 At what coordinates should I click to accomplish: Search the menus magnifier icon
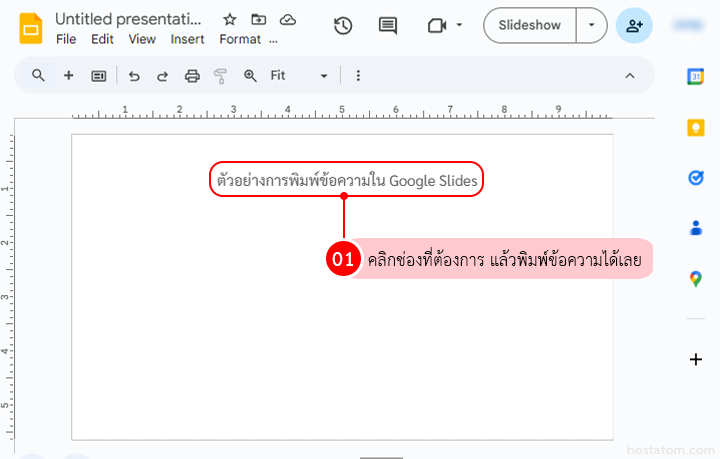tap(39, 75)
